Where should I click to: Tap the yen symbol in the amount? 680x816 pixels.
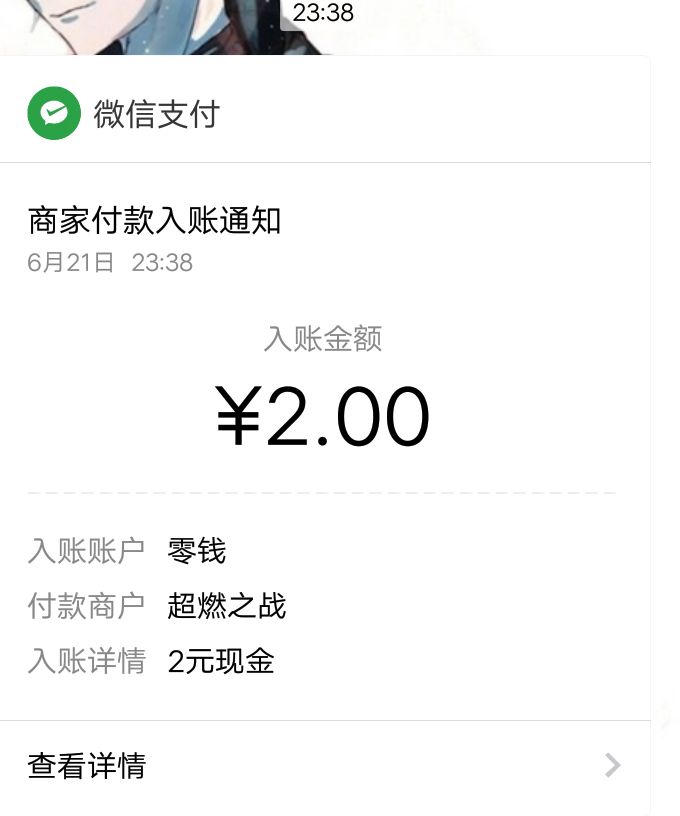(238, 417)
